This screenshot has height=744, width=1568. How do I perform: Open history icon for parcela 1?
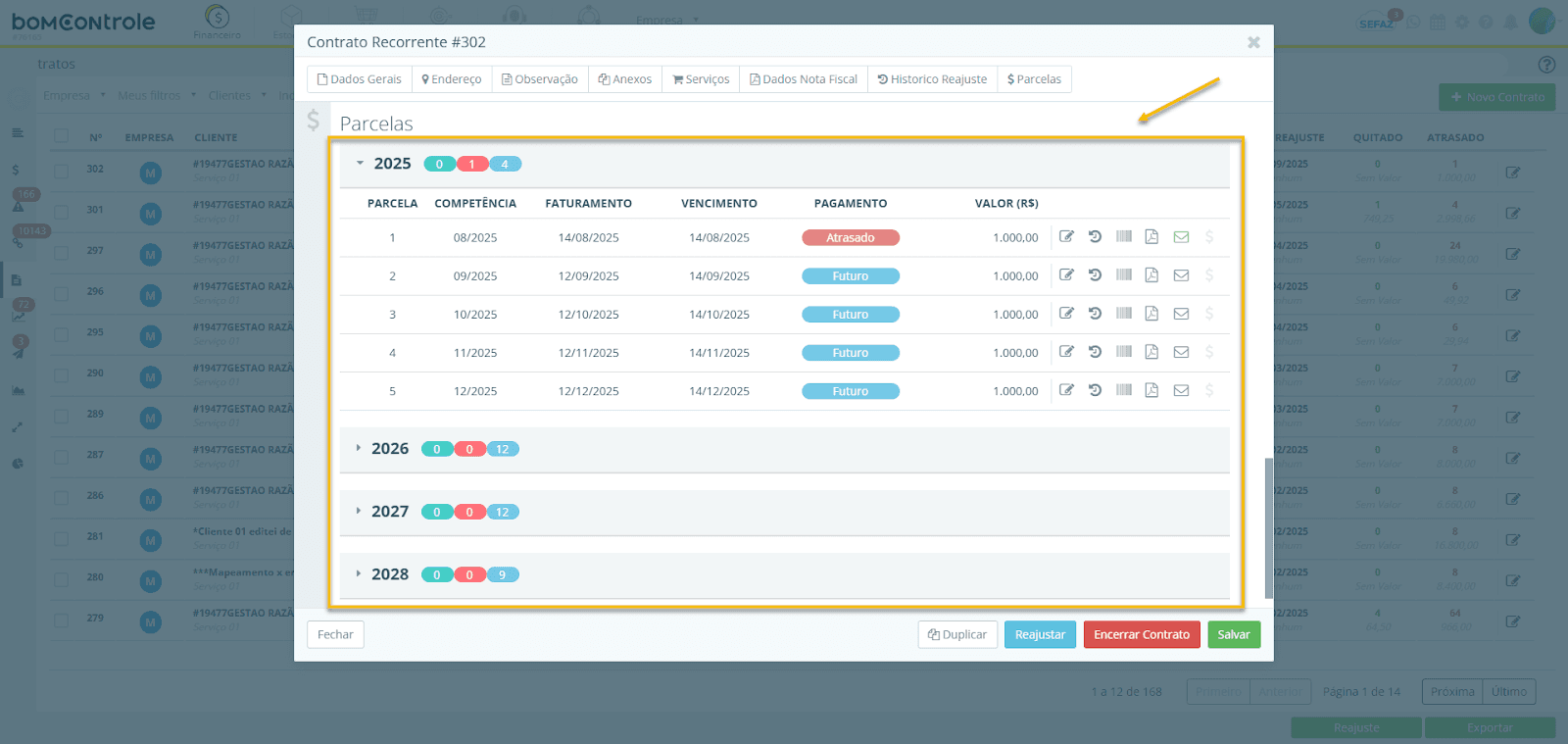click(x=1095, y=236)
